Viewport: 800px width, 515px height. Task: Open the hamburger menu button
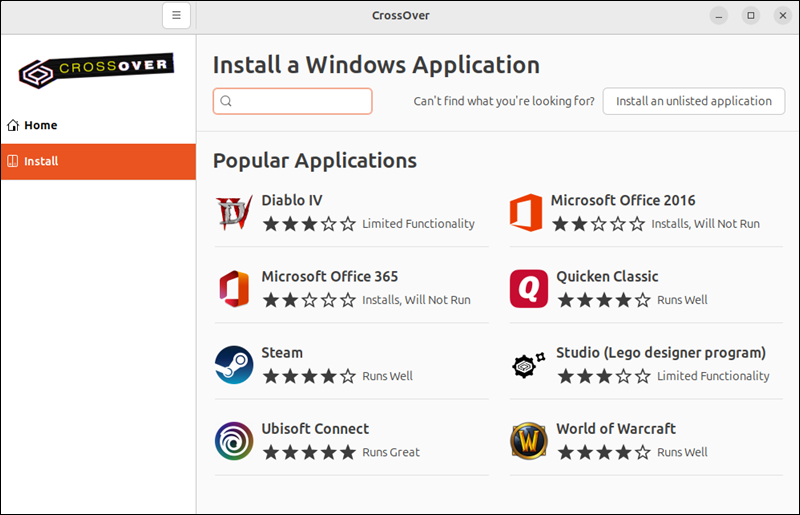[176, 15]
